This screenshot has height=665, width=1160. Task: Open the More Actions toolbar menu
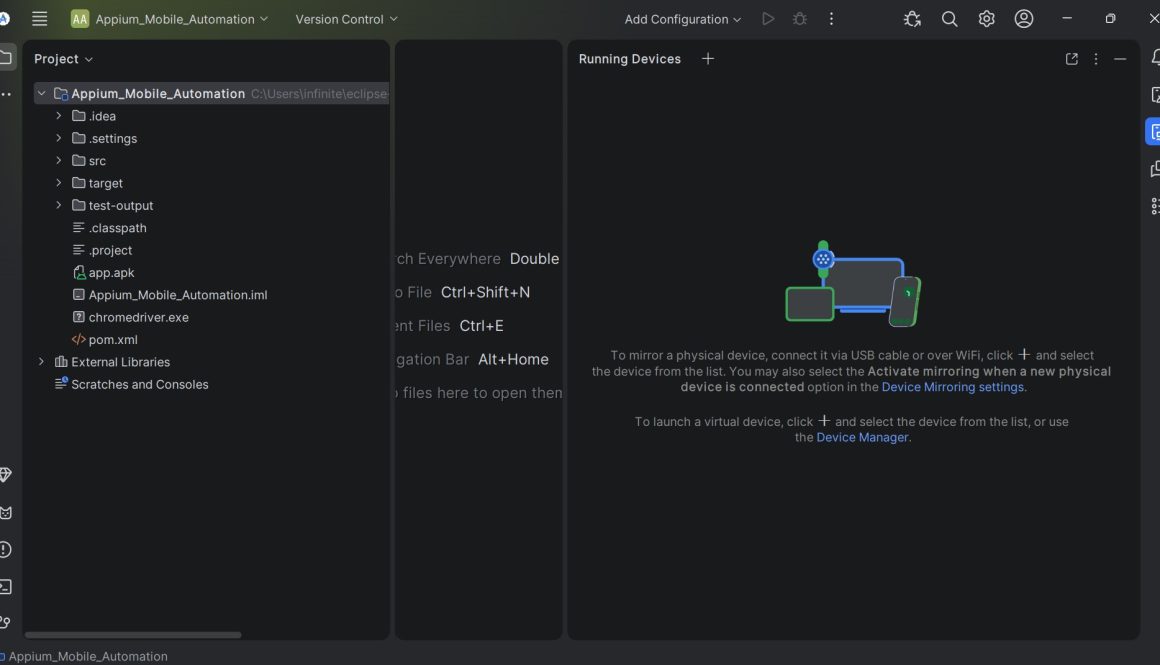point(832,19)
